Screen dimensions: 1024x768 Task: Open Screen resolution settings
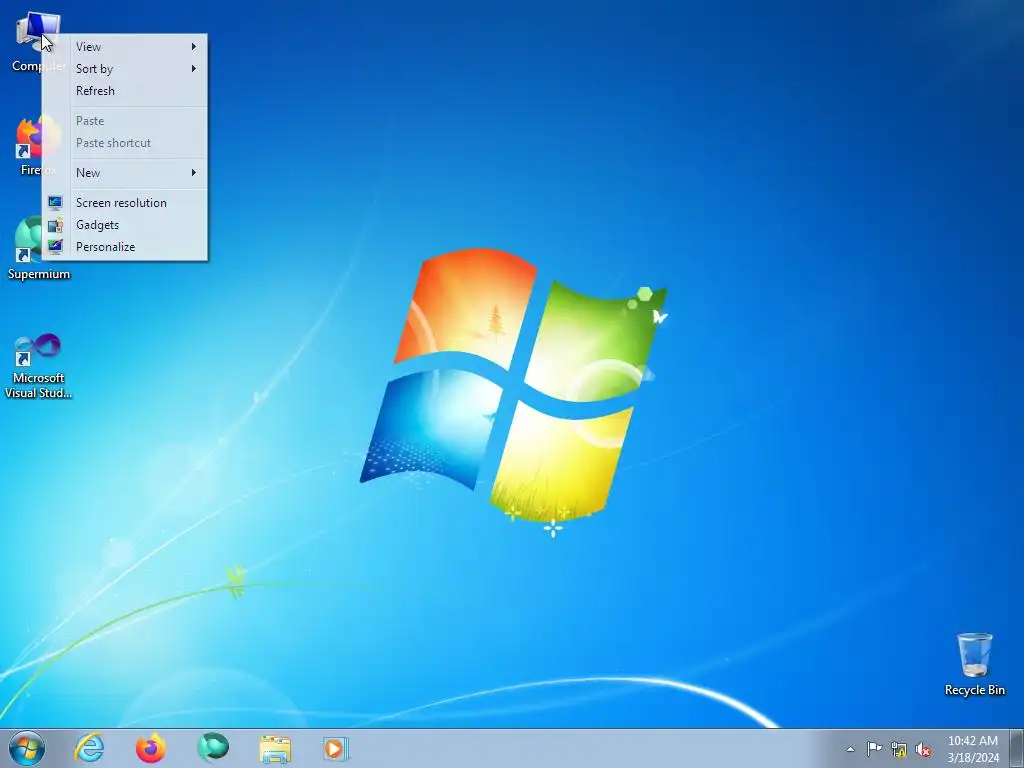125,202
